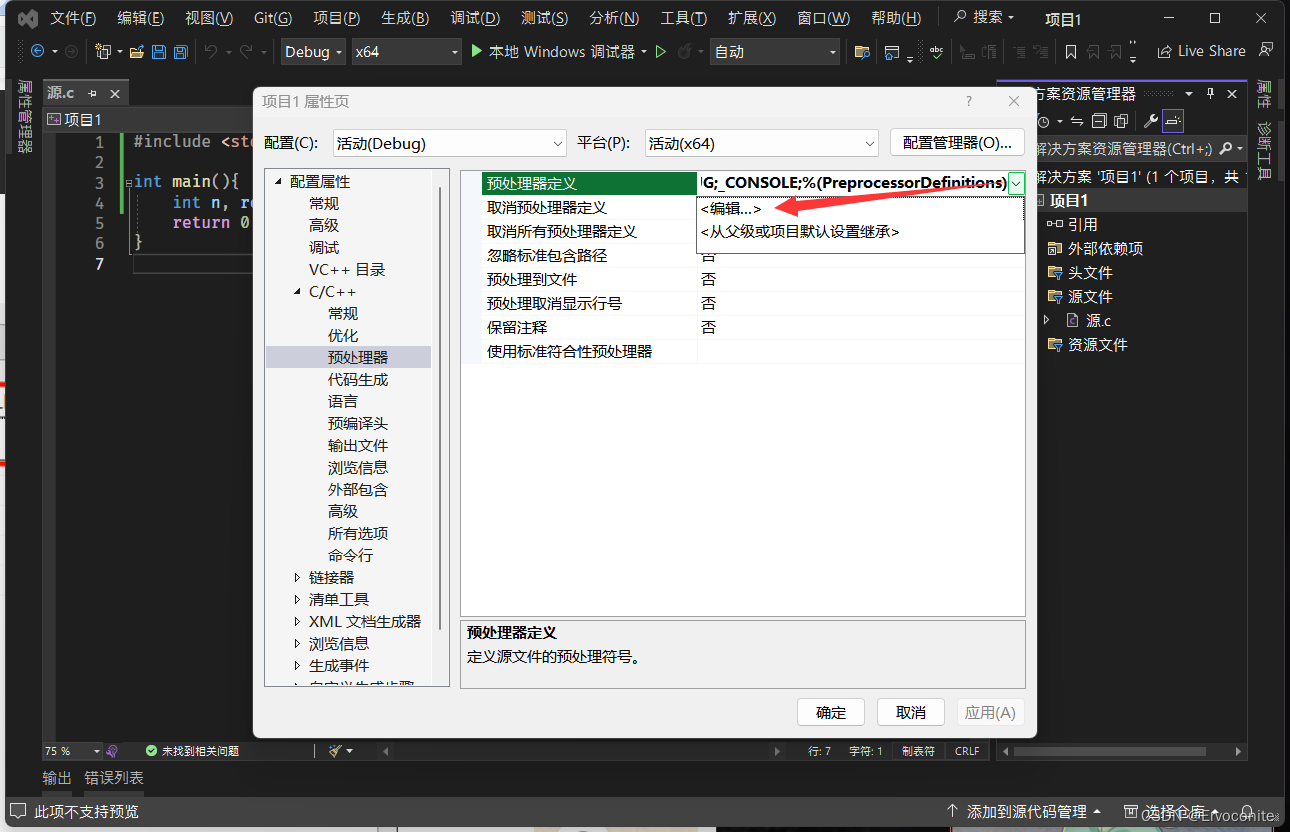Click the feedback icon beside Live Share

click(x=1266, y=50)
